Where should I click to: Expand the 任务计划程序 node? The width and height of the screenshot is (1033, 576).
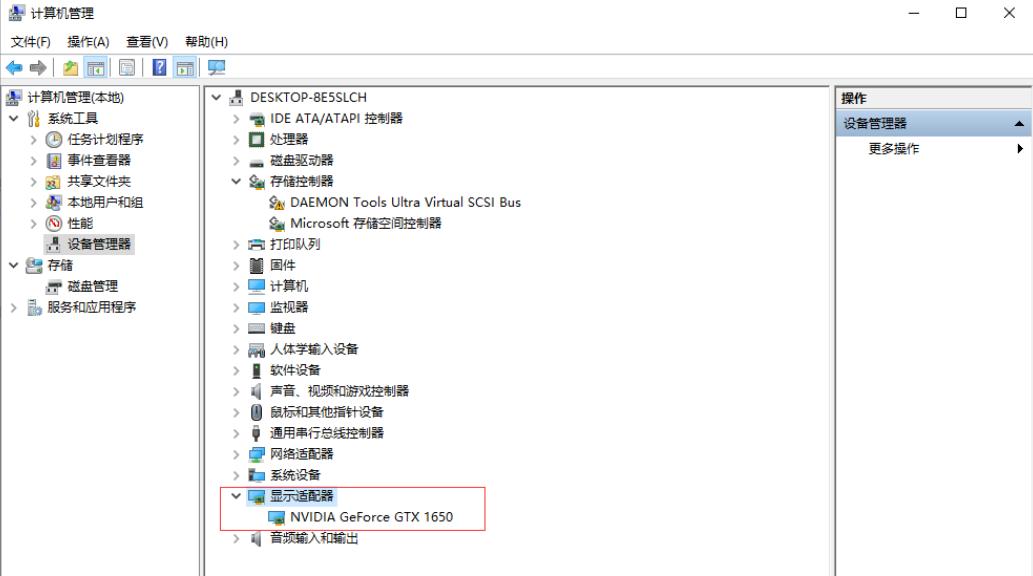[34, 140]
